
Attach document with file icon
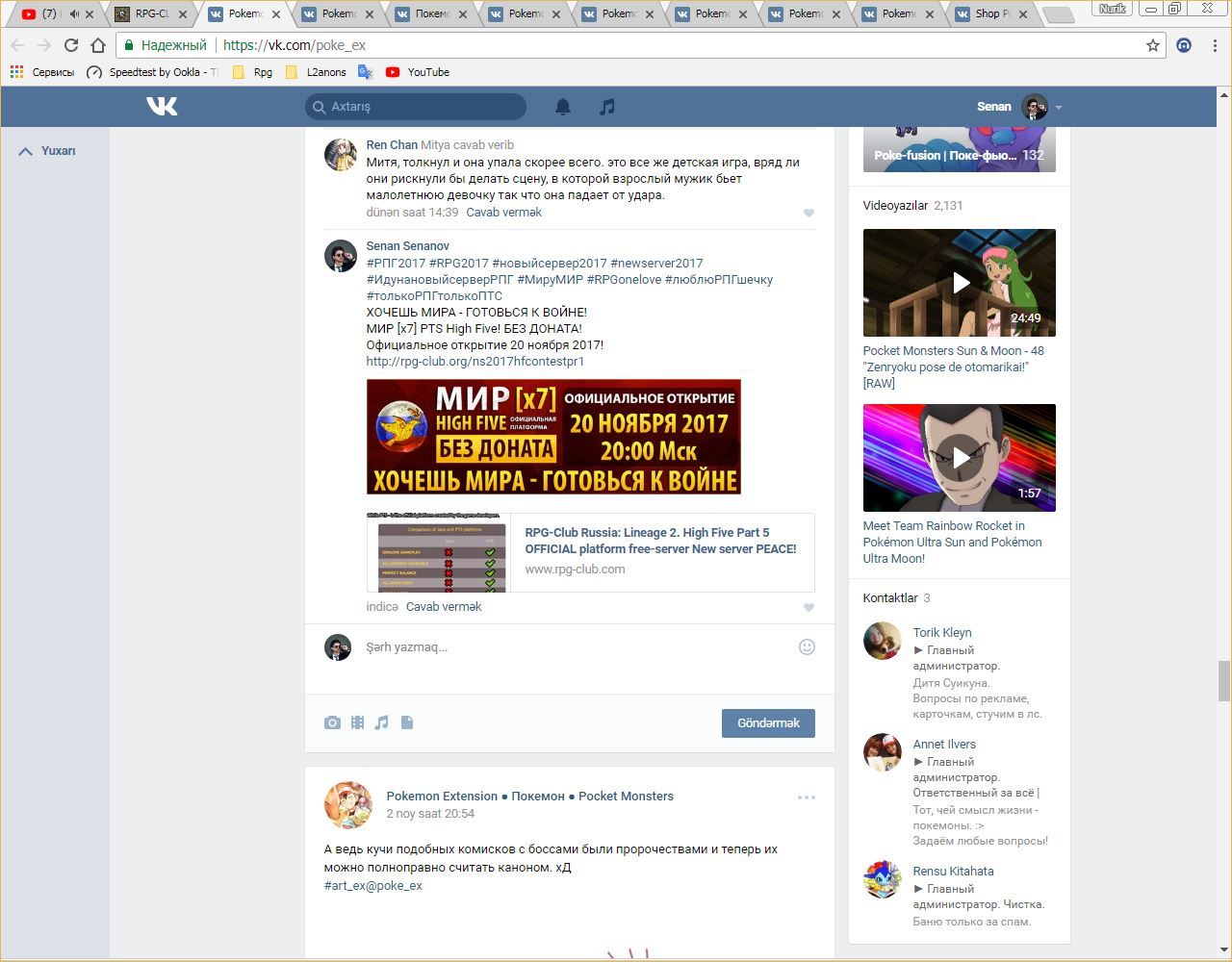click(407, 722)
